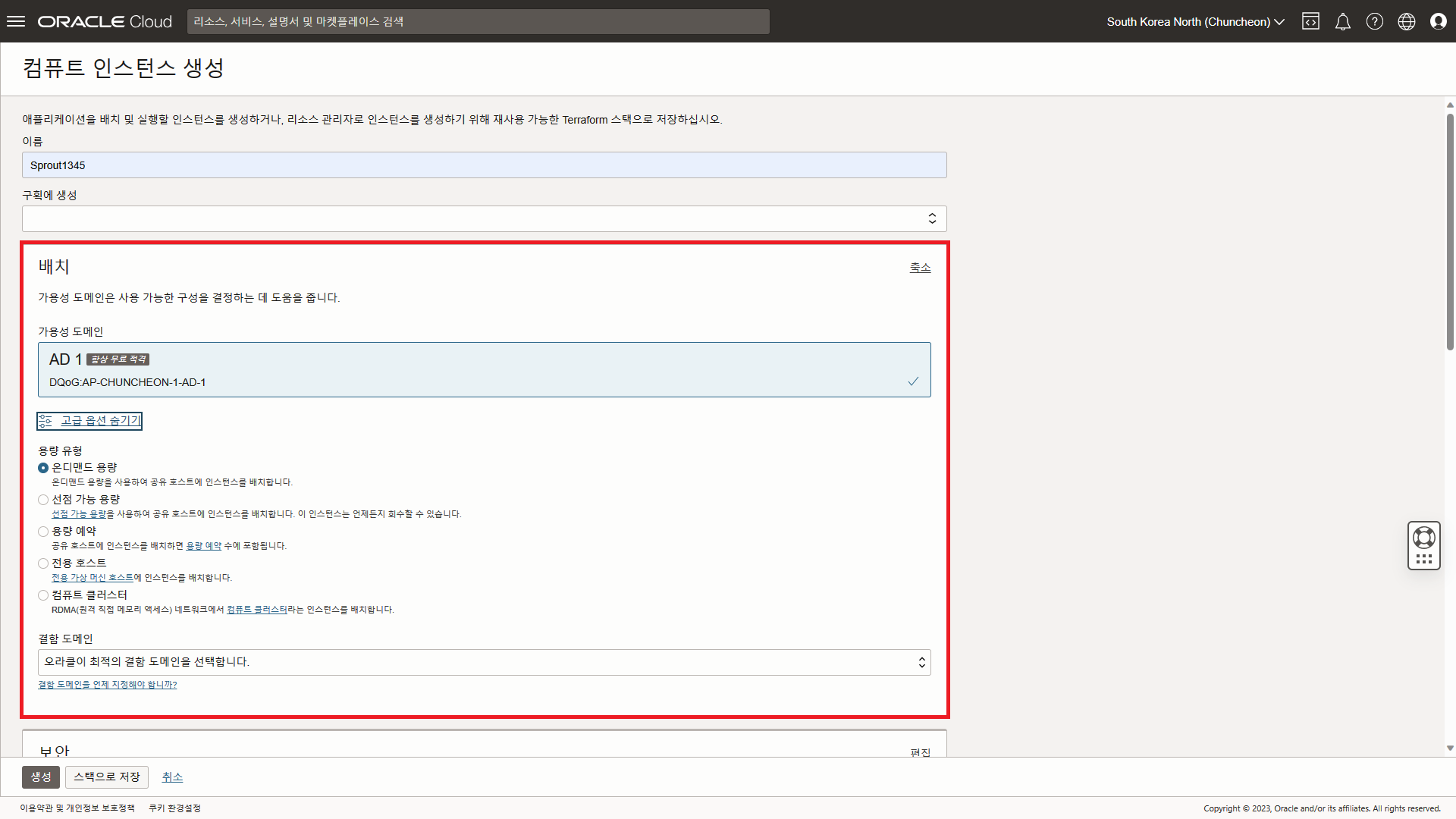The height and width of the screenshot is (819, 1456).
Task: Open the notifications bell
Action: pyautogui.click(x=1342, y=21)
